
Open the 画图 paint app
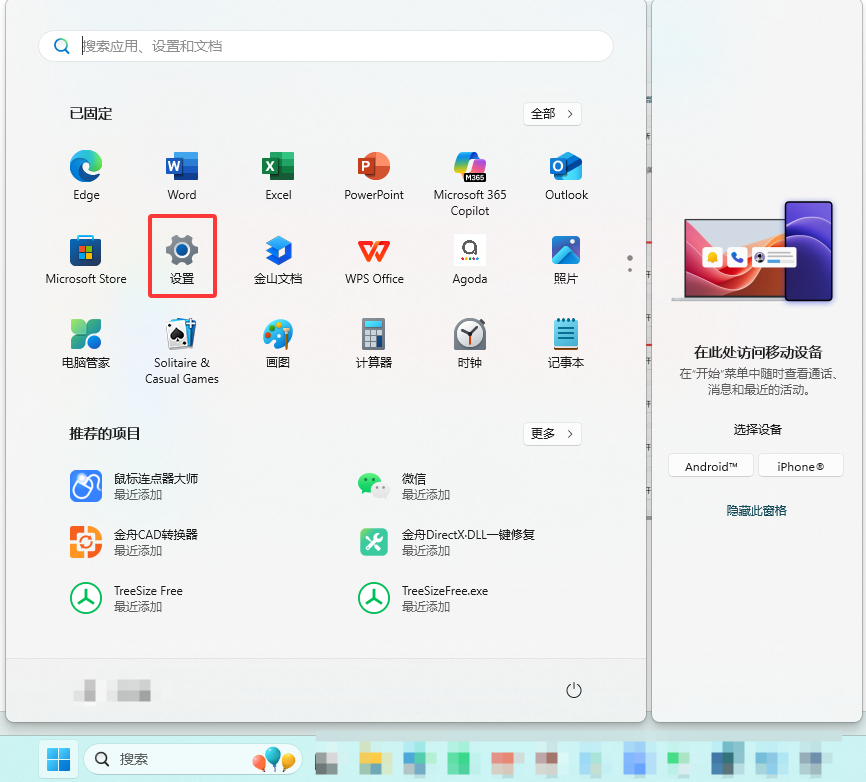coord(278,344)
